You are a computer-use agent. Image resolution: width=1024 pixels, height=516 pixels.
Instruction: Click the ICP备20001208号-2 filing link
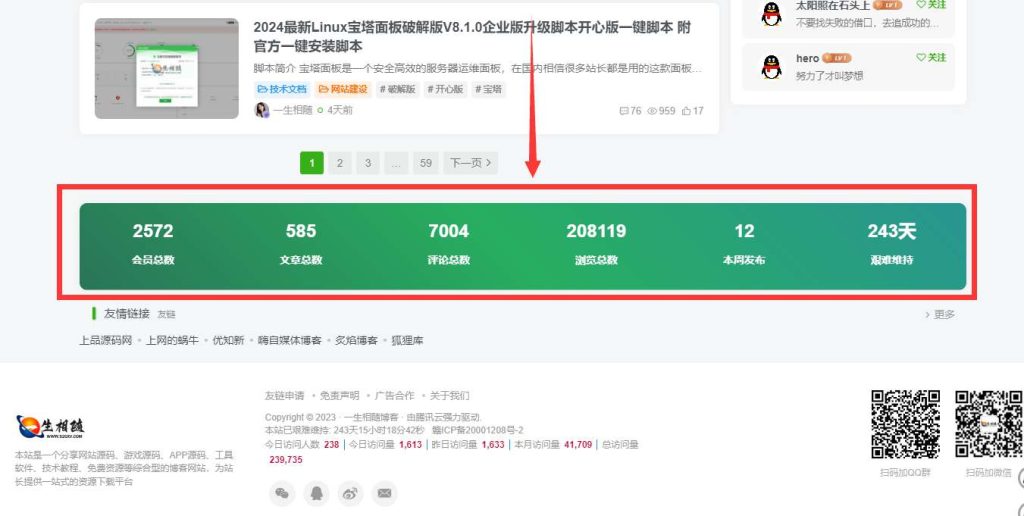478,430
